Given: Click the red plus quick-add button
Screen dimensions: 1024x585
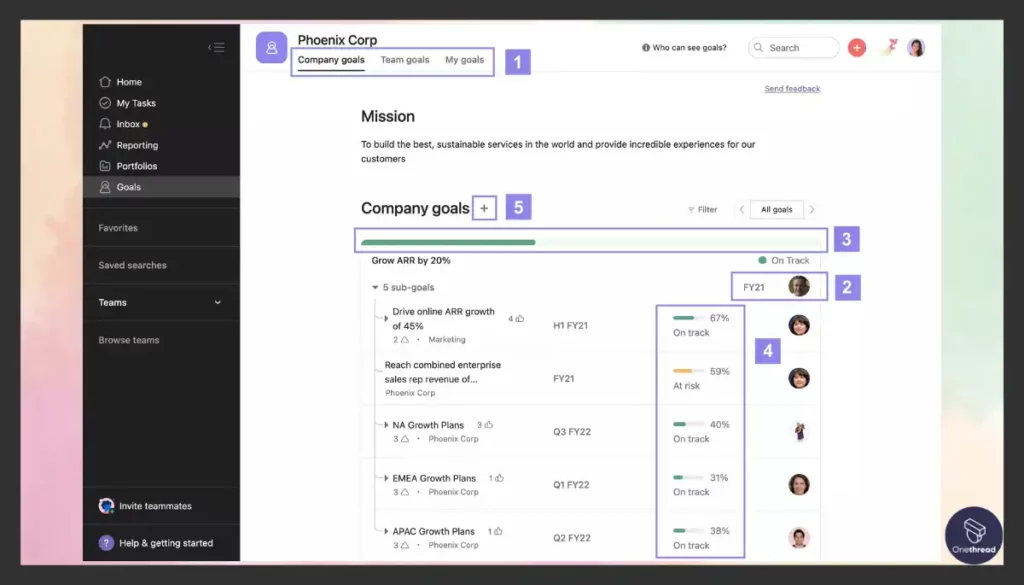Looking at the screenshot, I should [x=857, y=48].
